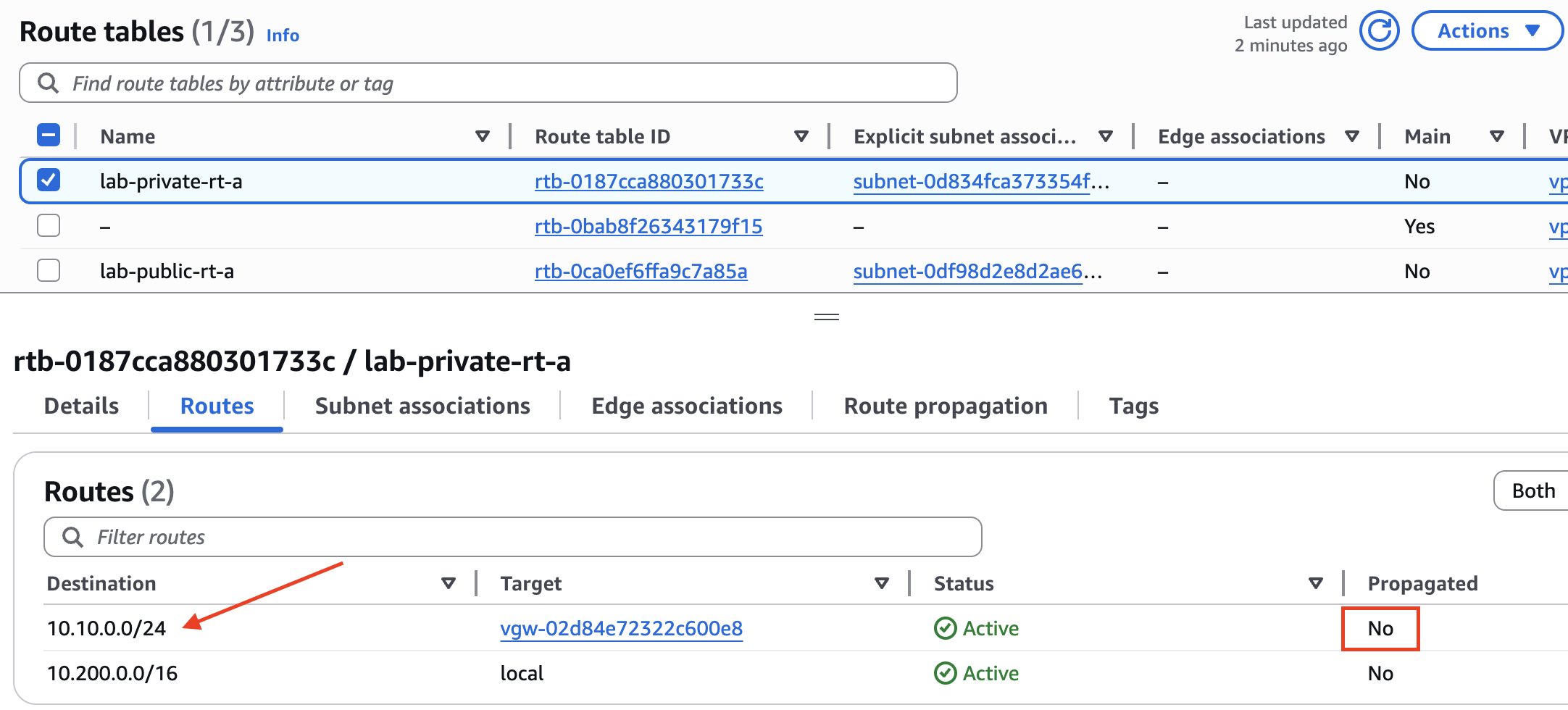Screen dimensions: 1568x710
Task: Sort by Route table ID arrow
Action: (801, 136)
